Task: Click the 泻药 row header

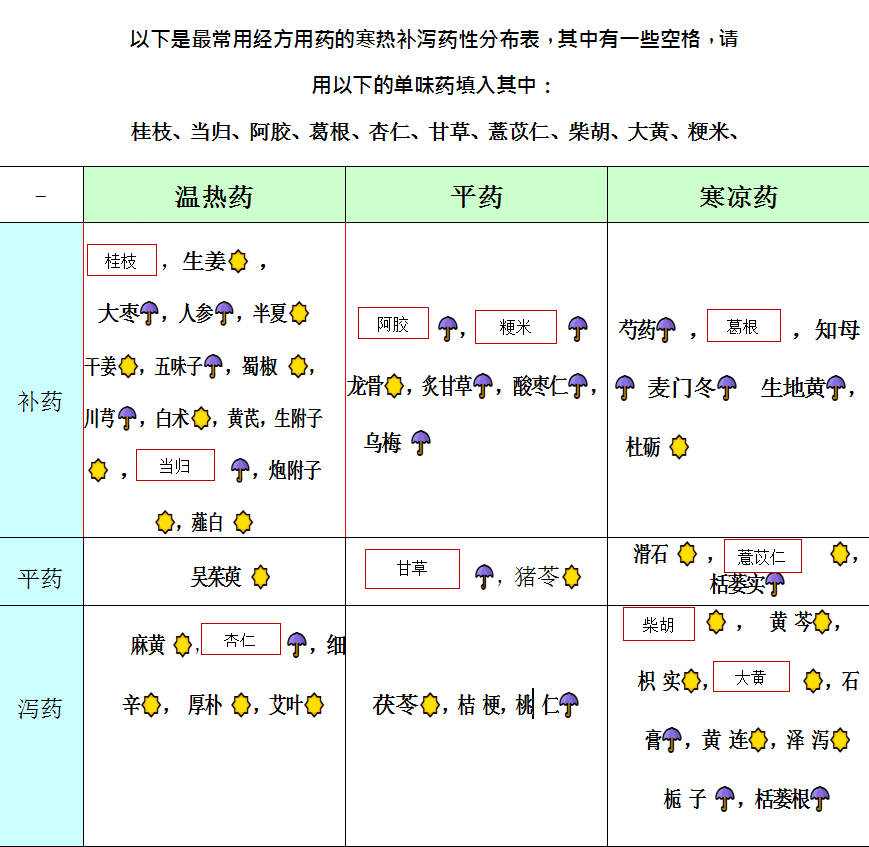Action: point(42,726)
